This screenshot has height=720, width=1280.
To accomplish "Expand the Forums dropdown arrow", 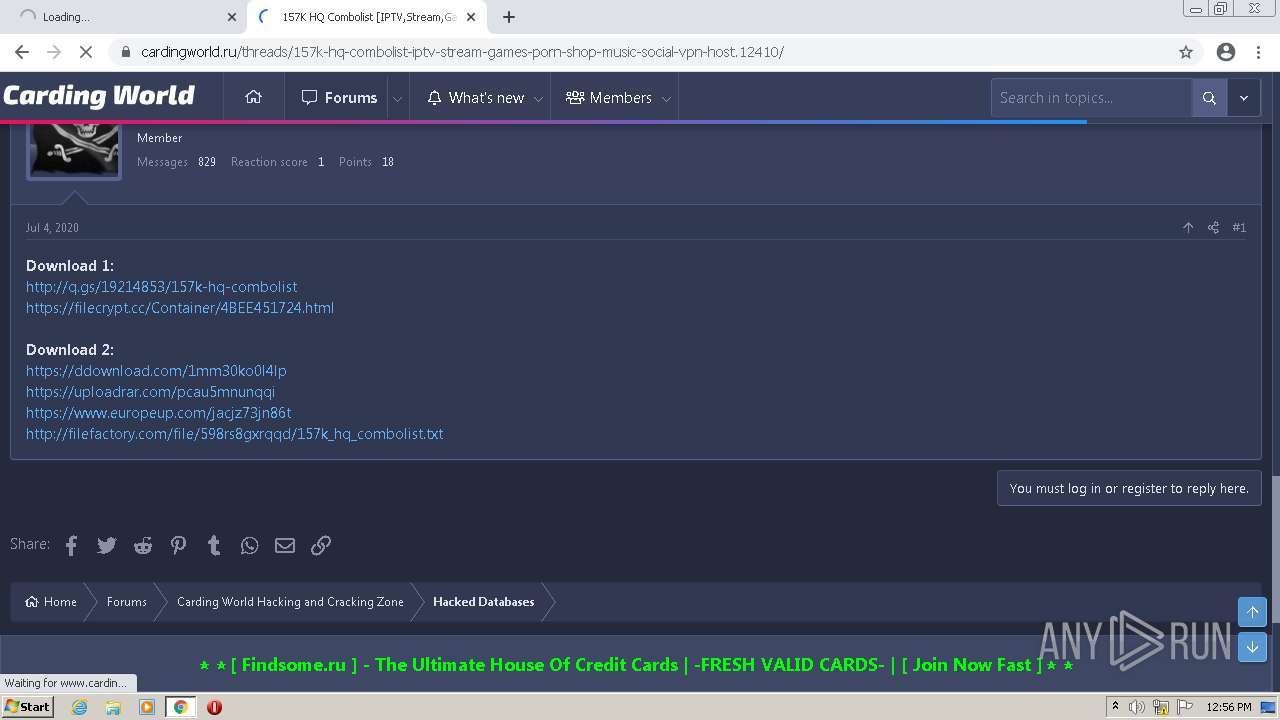I will (397, 98).
